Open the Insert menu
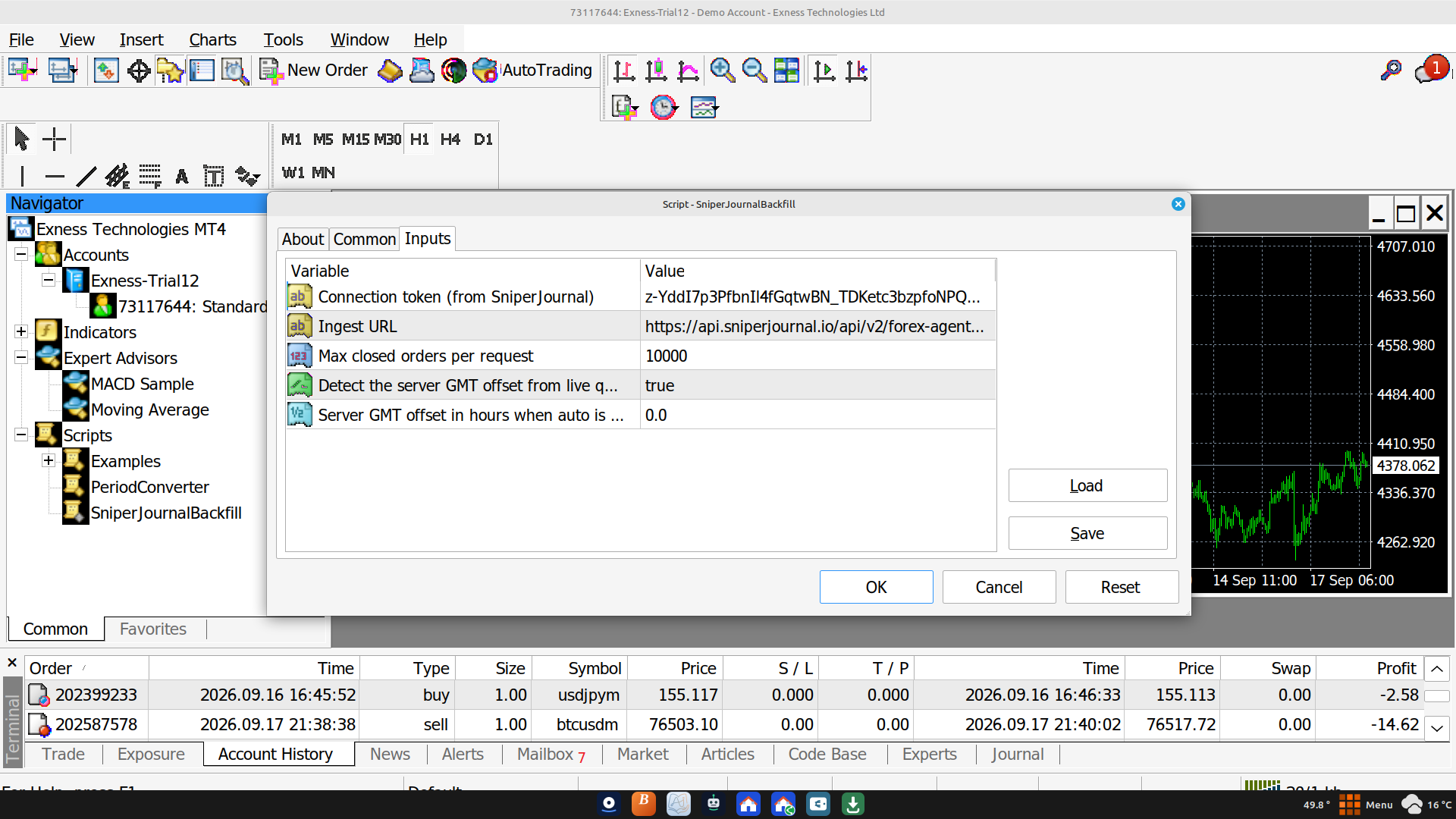 pyautogui.click(x=141, y=39)
